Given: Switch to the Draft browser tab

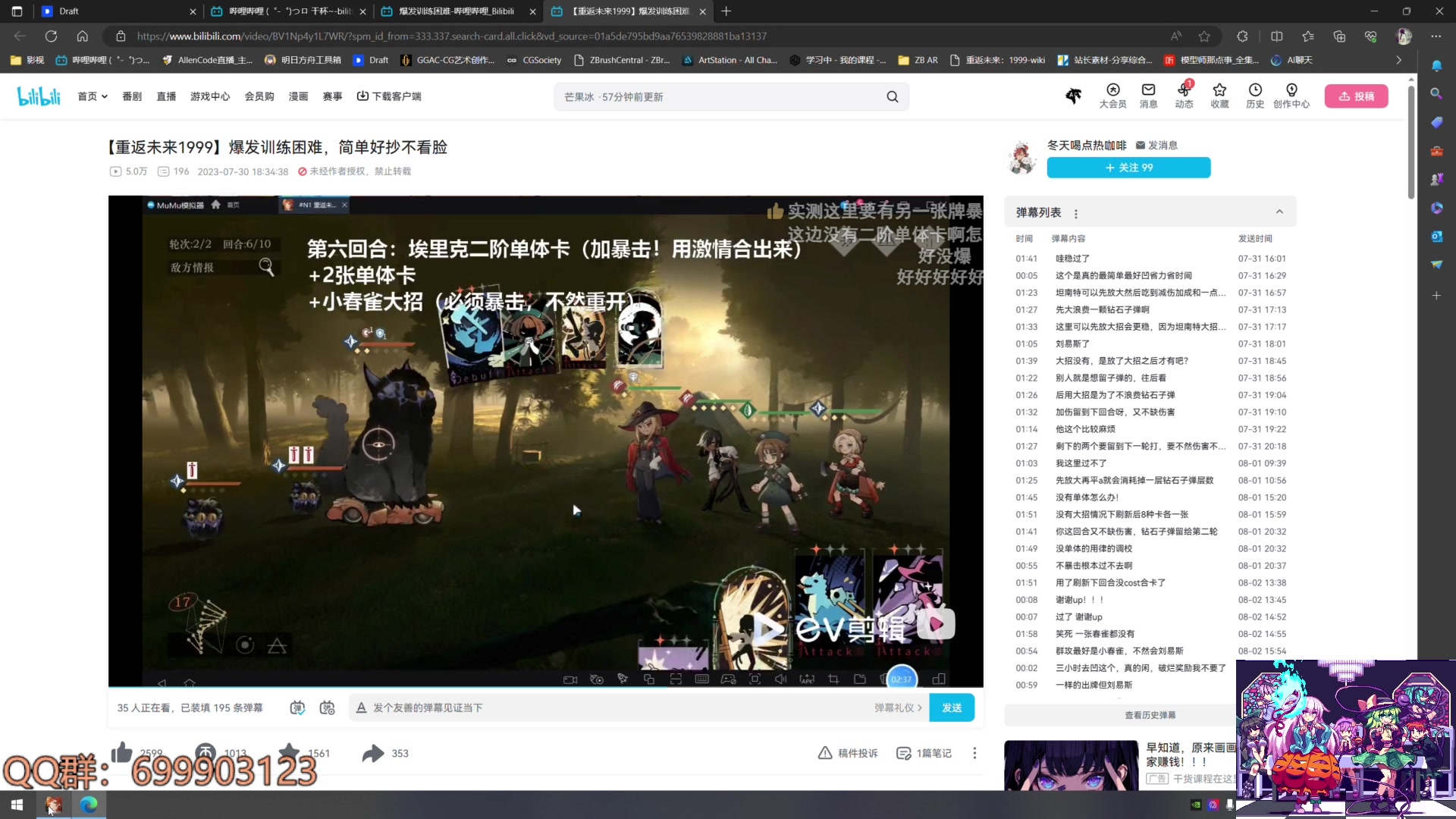Looking at the screenshot, I should 118,11.
